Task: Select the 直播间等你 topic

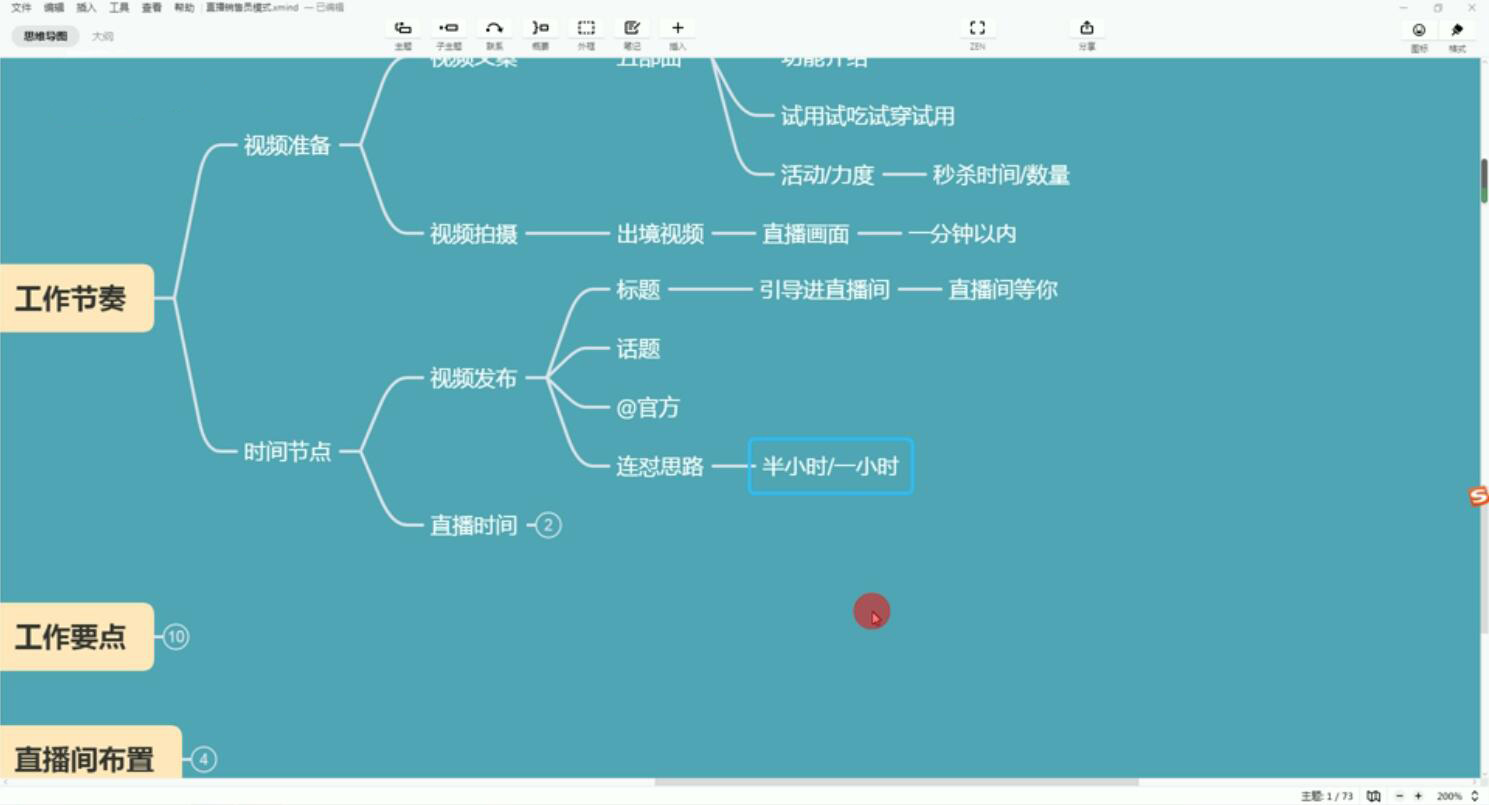Action: [1002, 290]
